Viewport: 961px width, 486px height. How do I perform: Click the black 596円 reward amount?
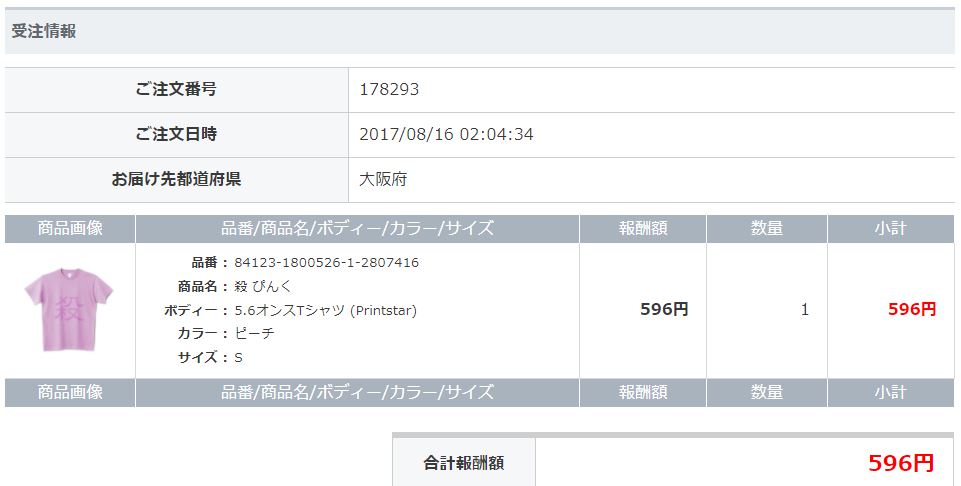tap(664, 310)
